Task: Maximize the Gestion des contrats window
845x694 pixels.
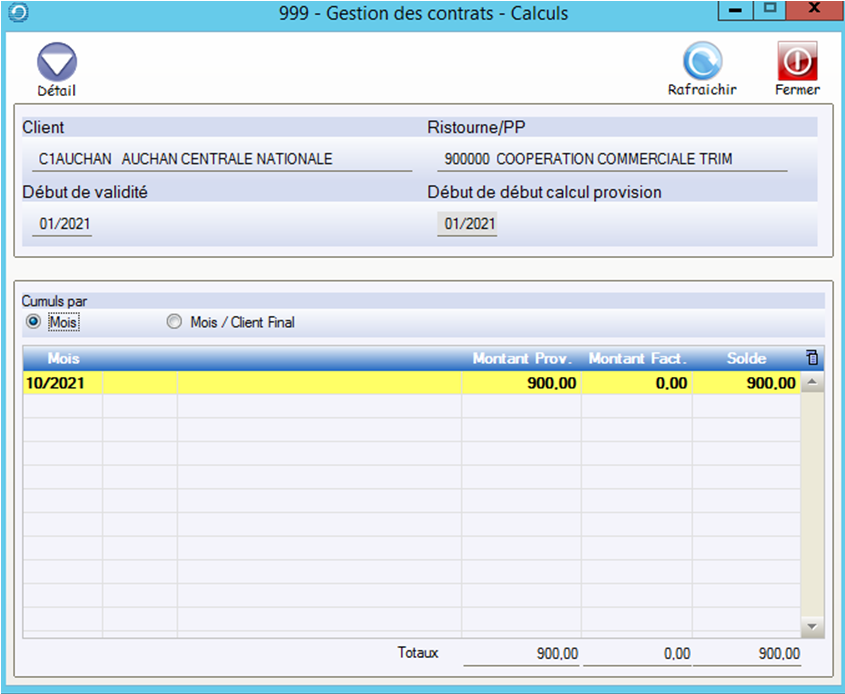Action: tap(769, 8)
